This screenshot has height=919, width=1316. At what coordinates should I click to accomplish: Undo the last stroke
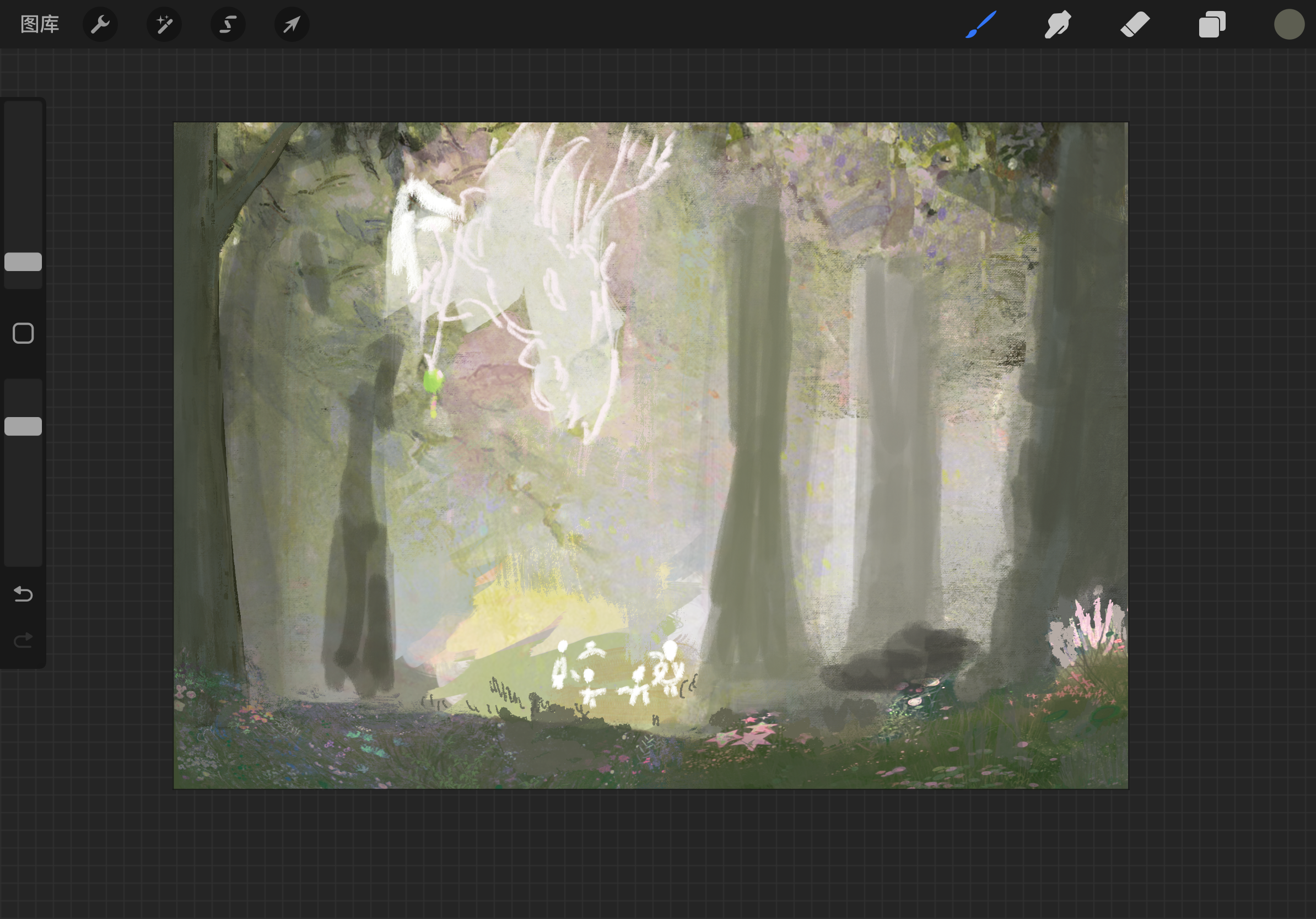tap(23, 594)
